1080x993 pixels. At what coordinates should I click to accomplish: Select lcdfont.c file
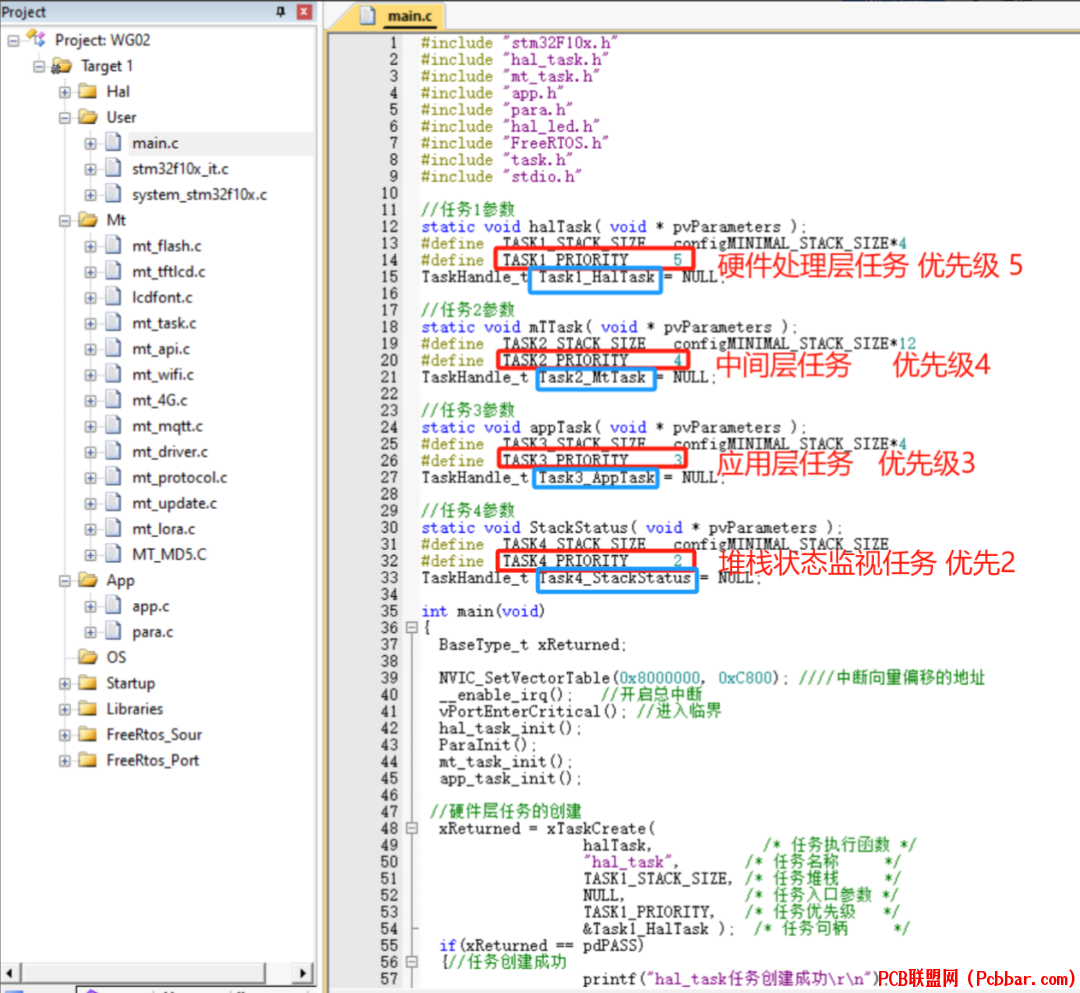tap(162, 297)
